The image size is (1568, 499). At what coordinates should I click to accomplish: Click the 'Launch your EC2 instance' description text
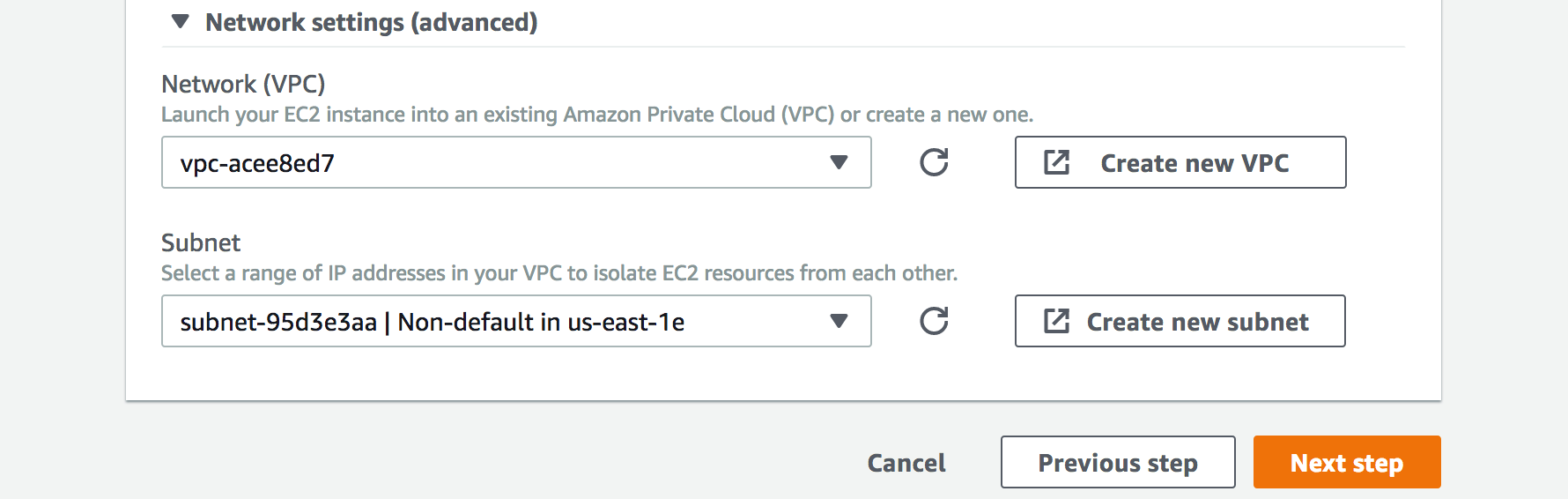tap(596, 115)
